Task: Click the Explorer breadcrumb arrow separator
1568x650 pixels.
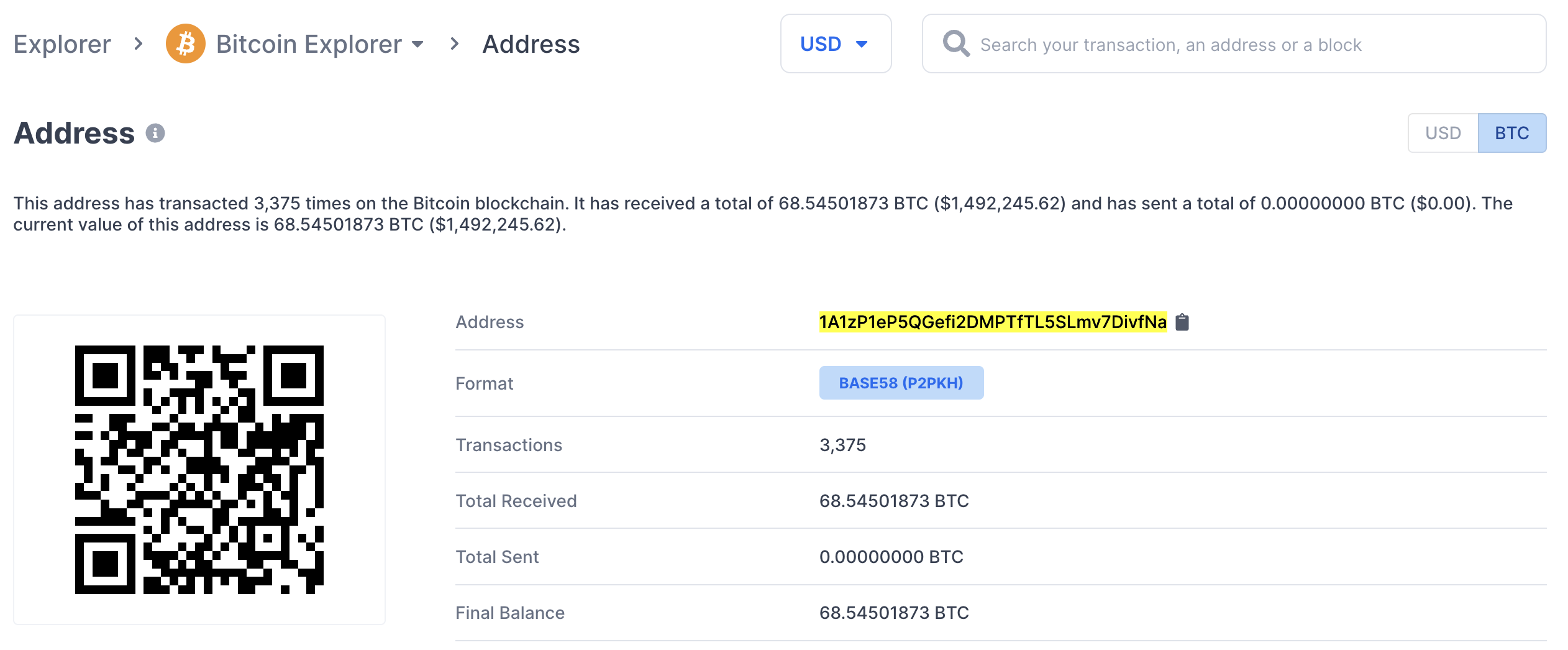Action: point(138,44)
